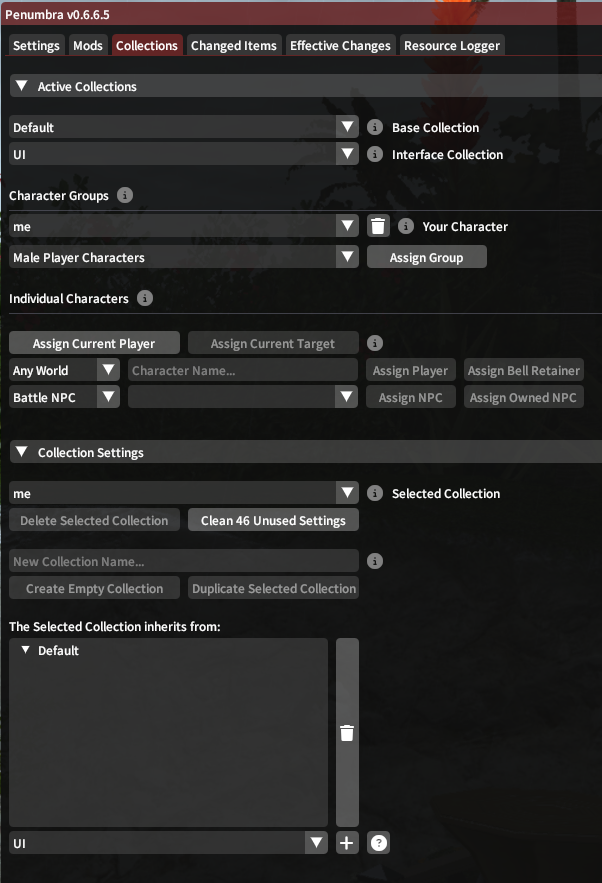Click the Character Name input field

[243, 371]
